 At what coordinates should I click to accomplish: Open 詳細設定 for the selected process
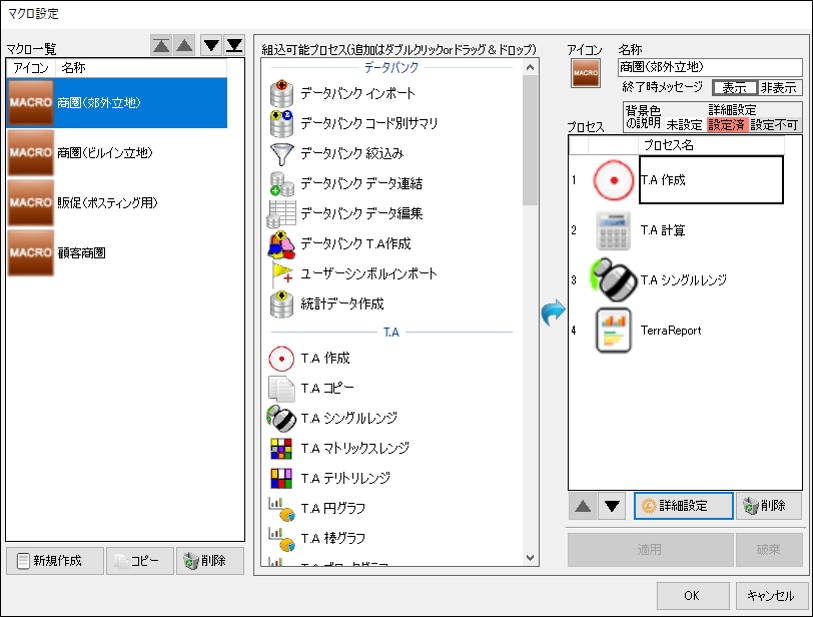pyautogui.click(x=683, y=506)
